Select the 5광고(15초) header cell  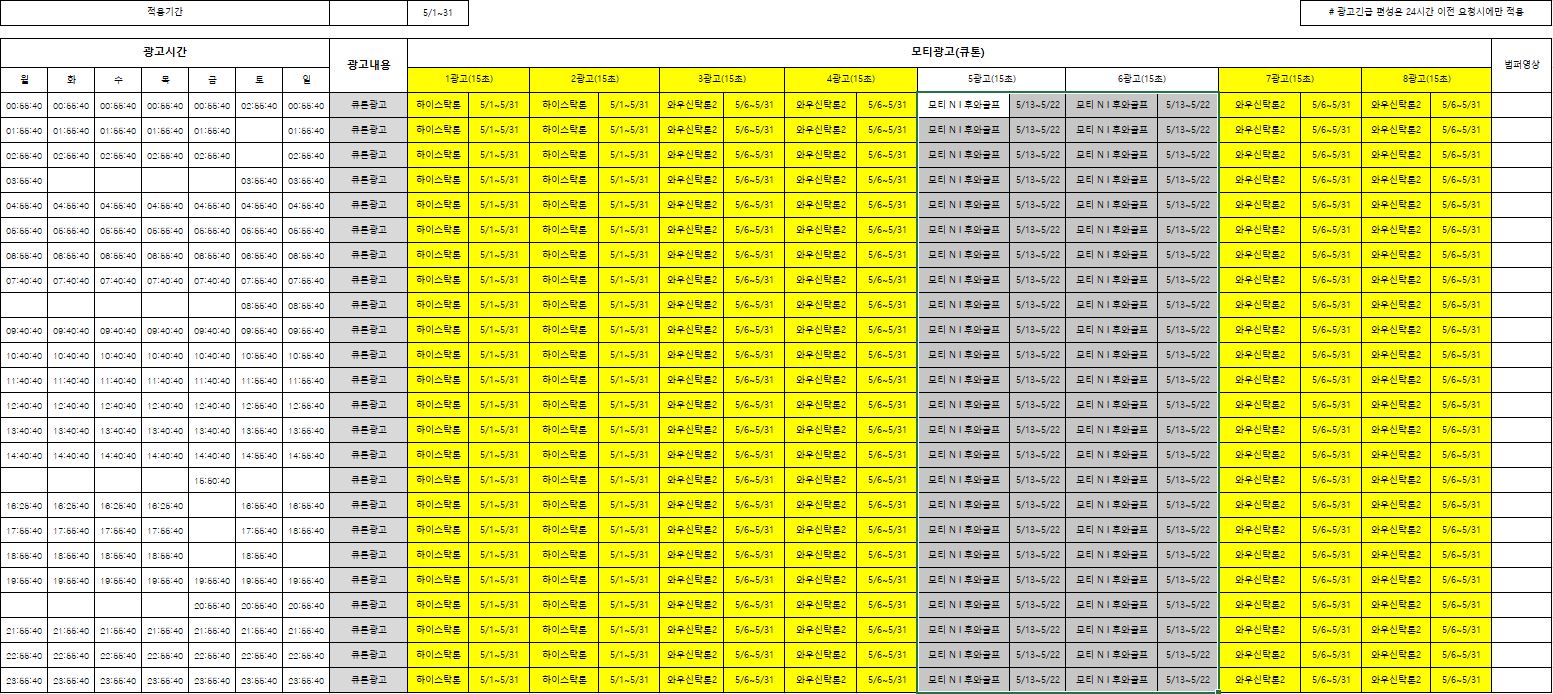coord(992,79)
